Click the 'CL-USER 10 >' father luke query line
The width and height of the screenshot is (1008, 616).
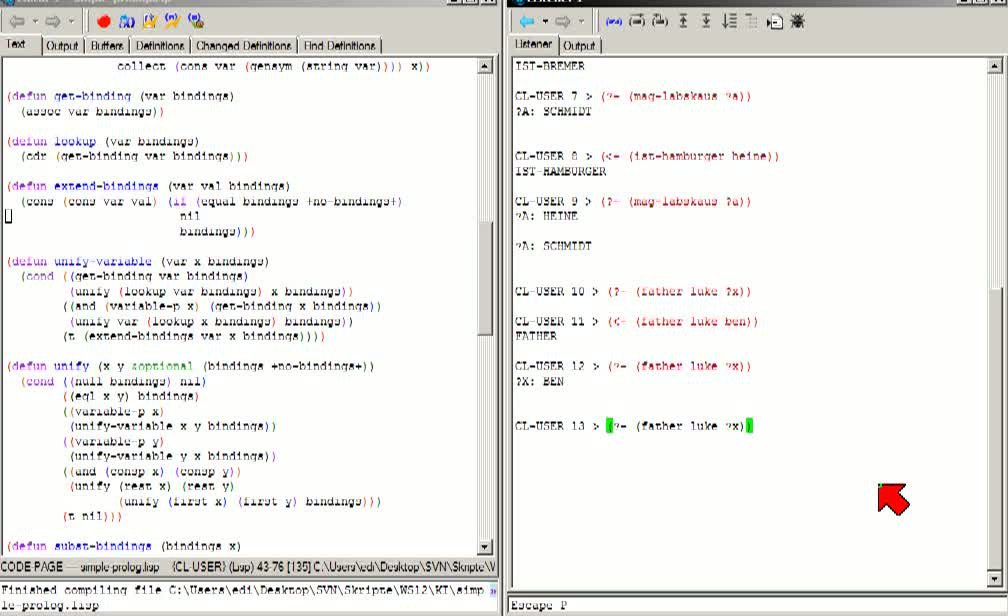pos(633,291)
